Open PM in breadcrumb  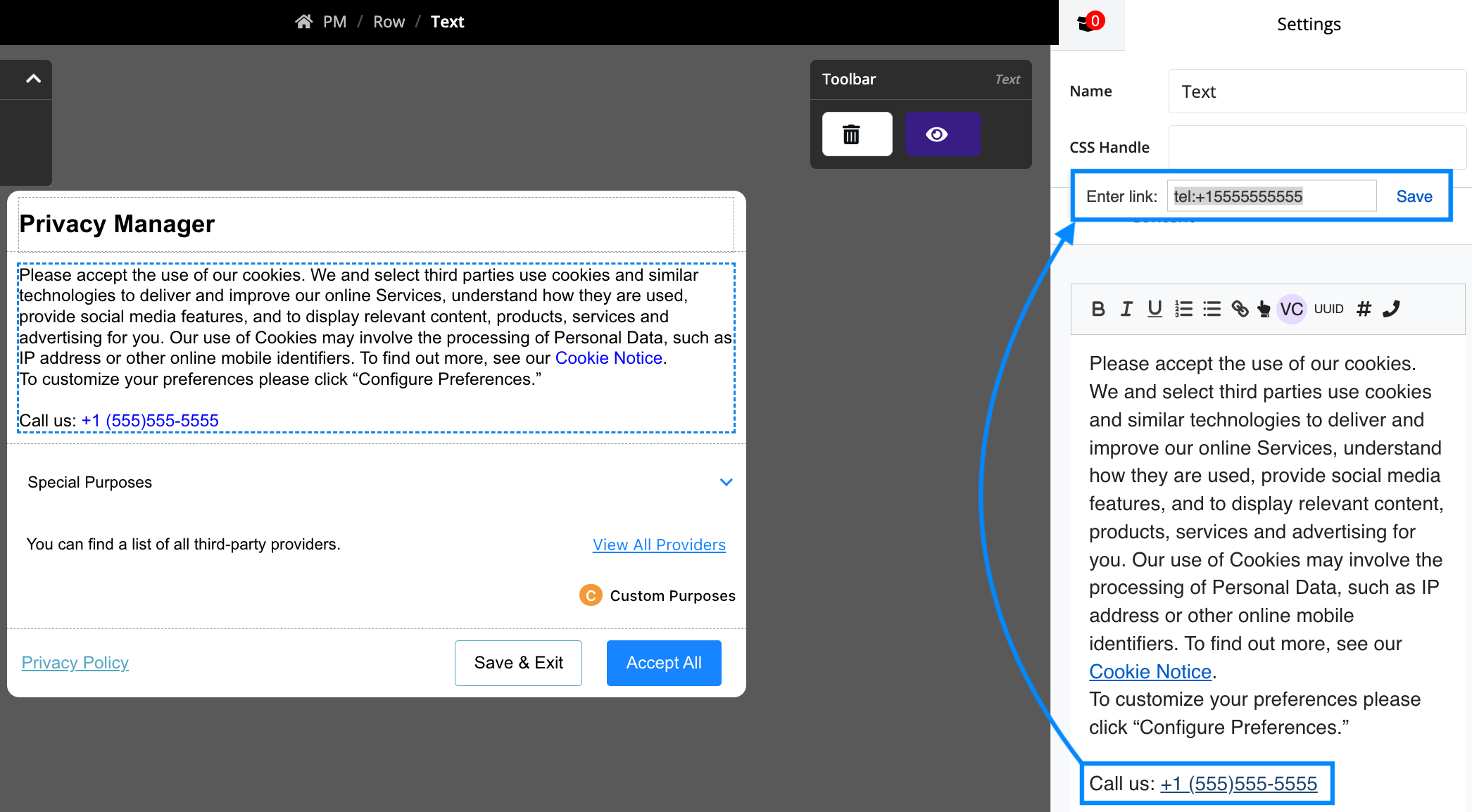[x=334, y=22]
